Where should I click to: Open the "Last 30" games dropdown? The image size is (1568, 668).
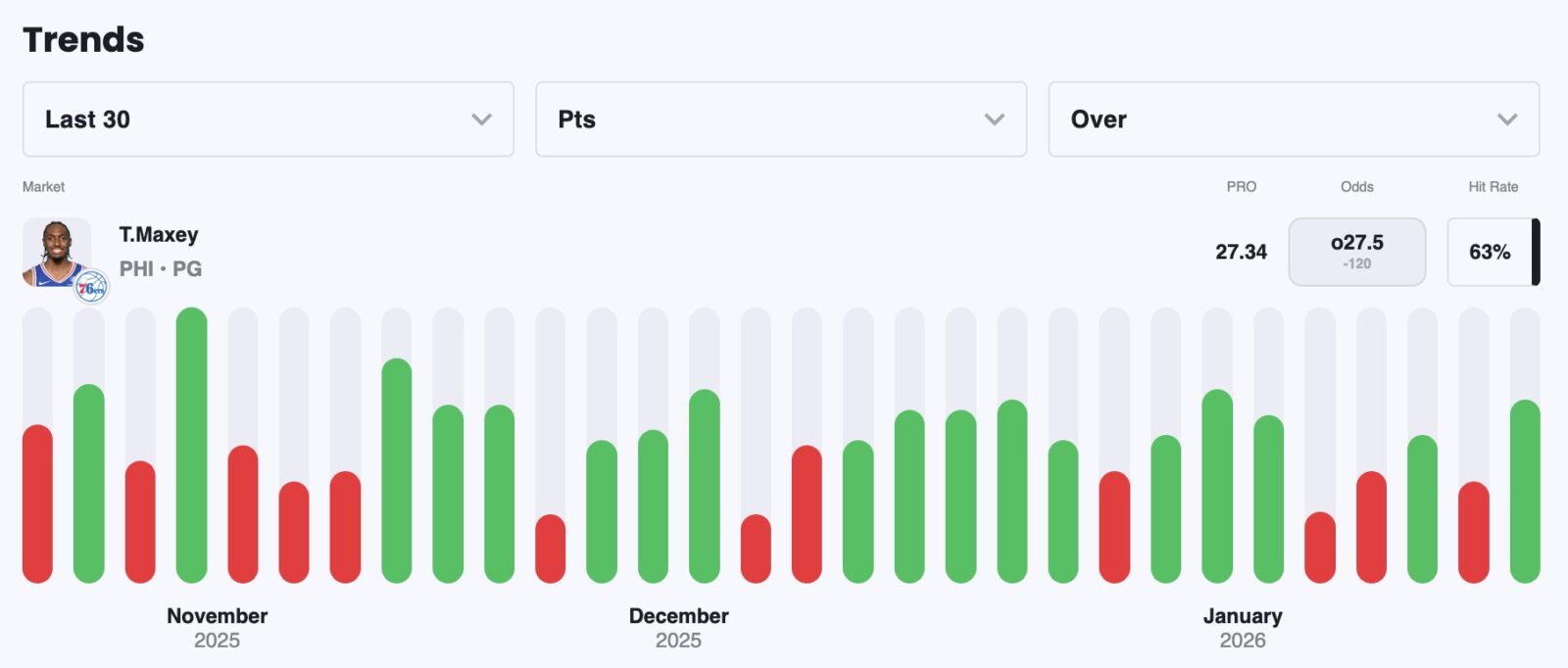pos(268,119)
